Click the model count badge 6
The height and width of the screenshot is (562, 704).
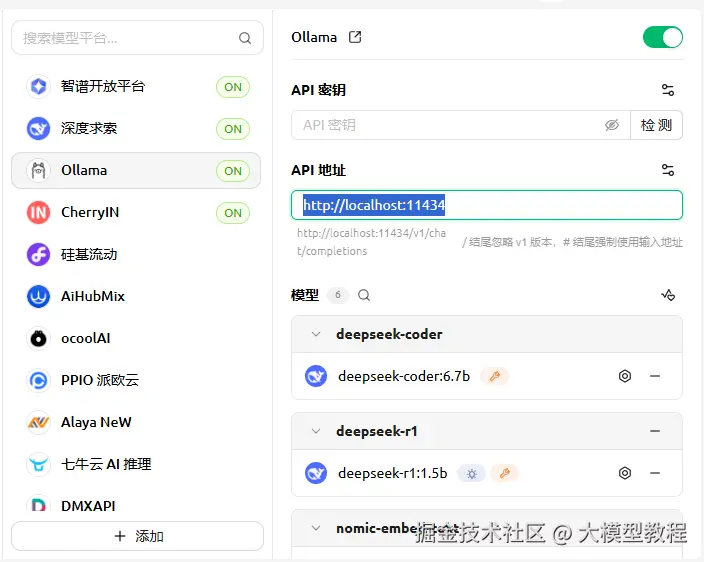click(338, 295)
